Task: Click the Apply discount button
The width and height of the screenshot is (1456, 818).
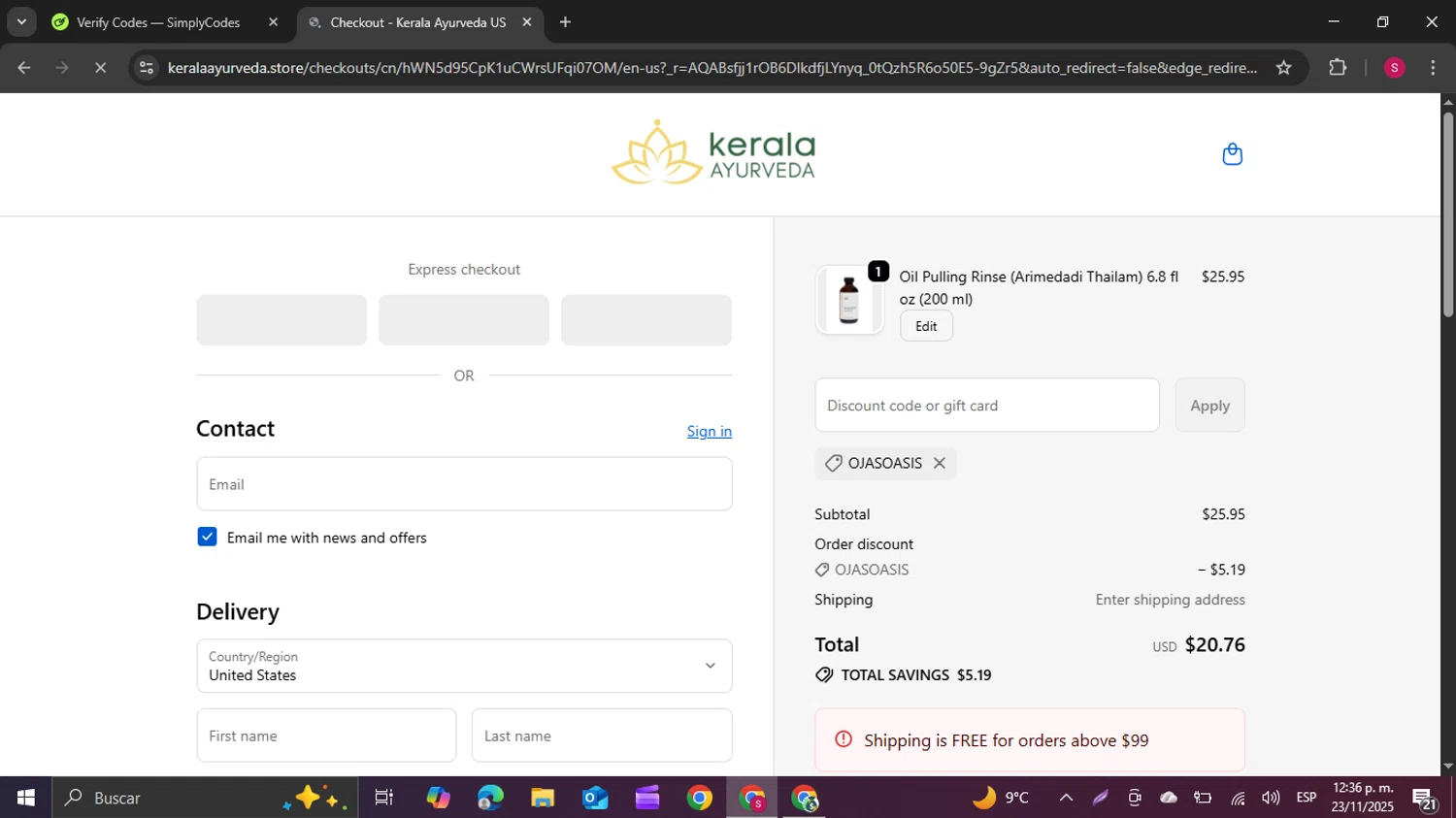Action: click(x=1209, y=405)
